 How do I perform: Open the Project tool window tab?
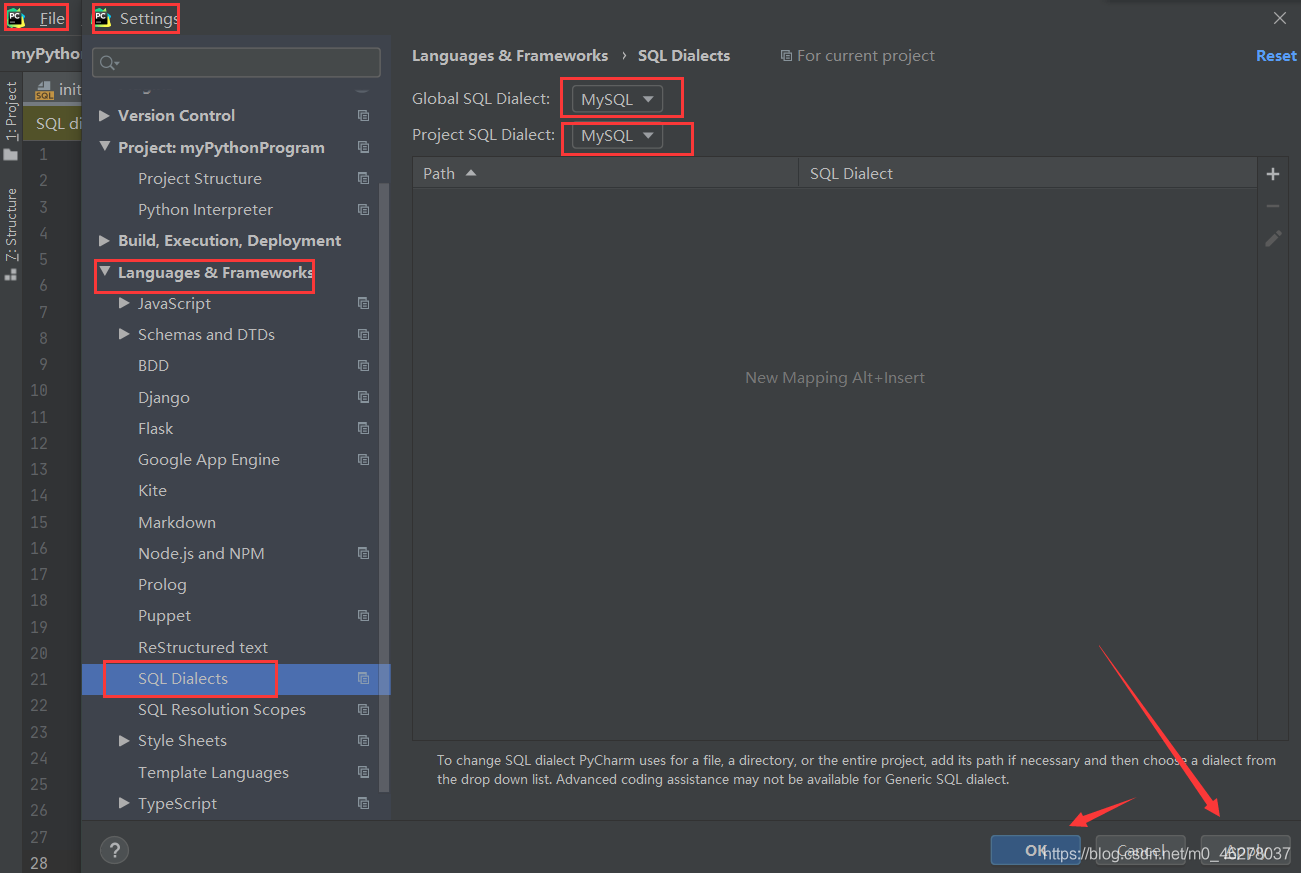[x=11, y=121]
